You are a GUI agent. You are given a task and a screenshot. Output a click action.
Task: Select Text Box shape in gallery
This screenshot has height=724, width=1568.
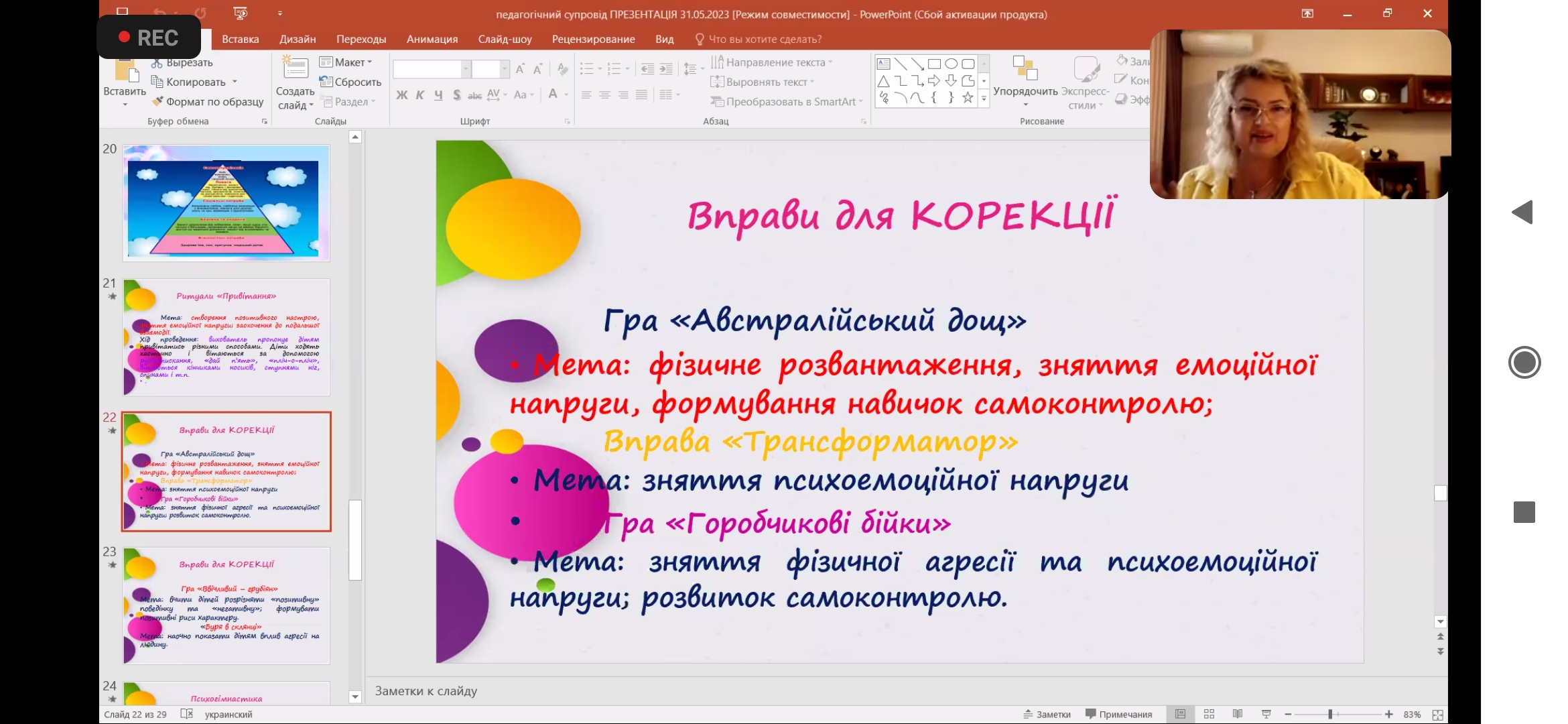(884, 64)
